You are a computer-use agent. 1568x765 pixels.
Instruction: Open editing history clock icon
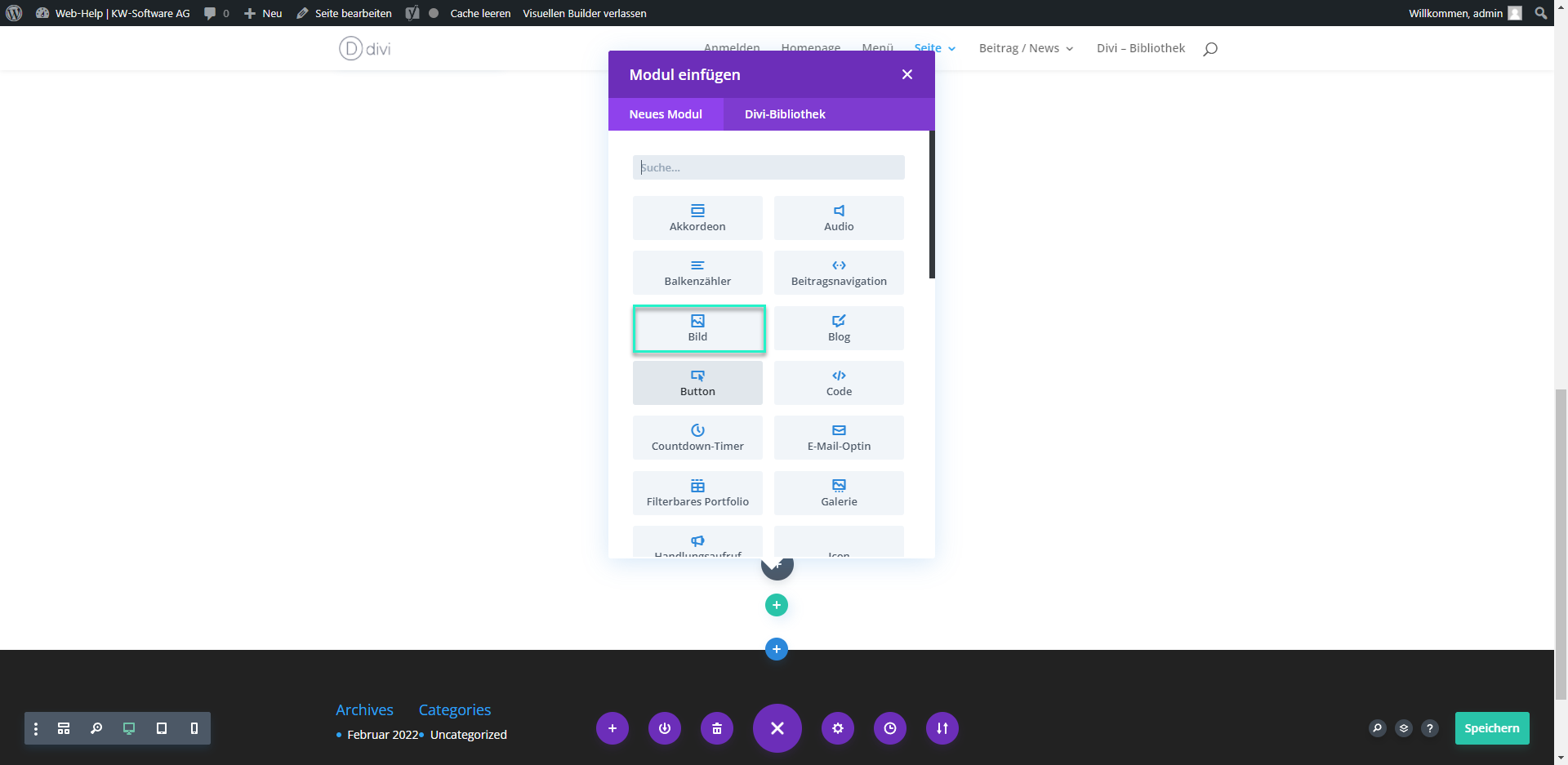pos(889,728)
